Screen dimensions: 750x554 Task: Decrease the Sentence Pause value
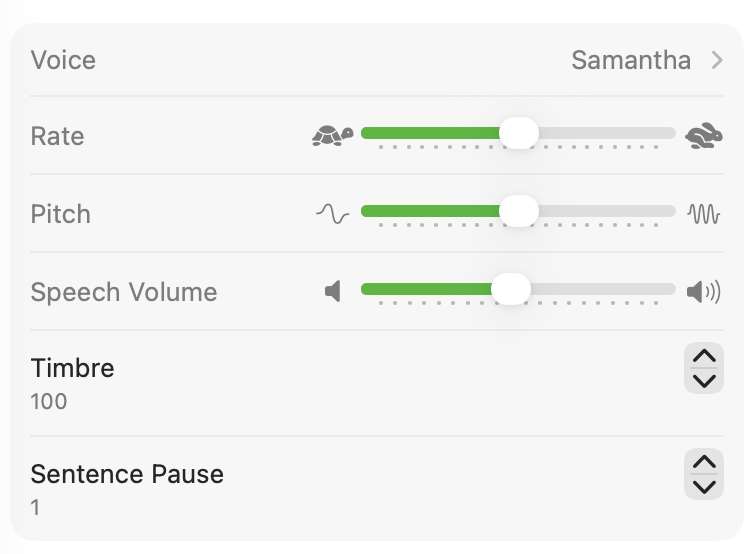coord(704,486)
